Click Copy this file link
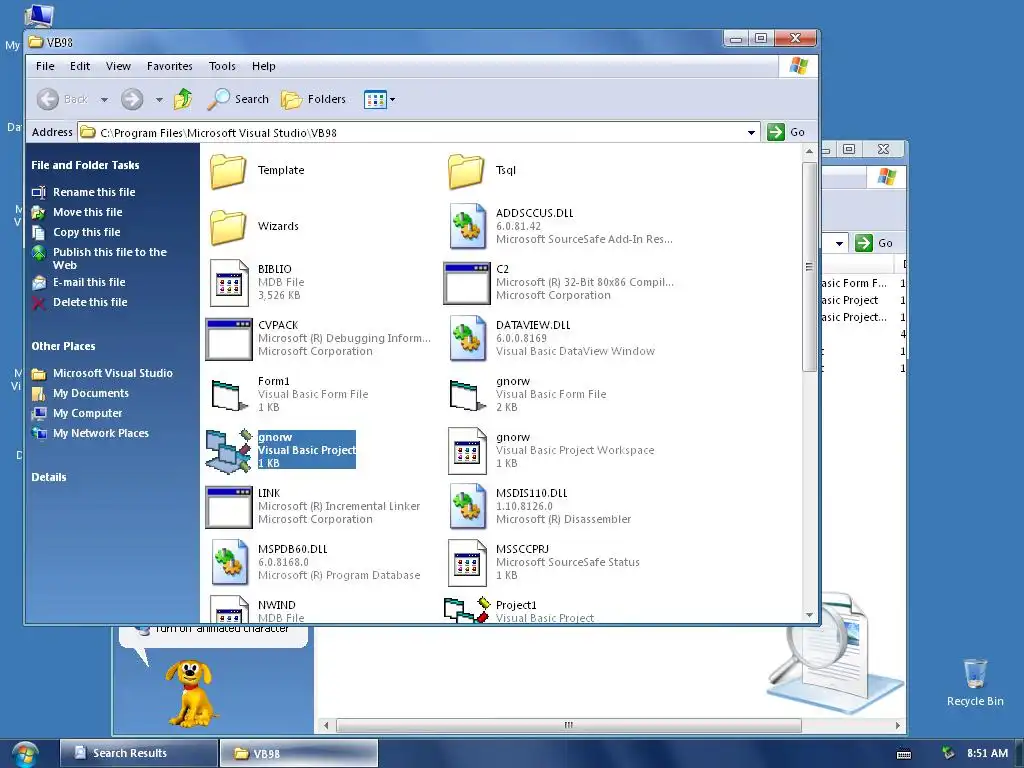 [x=86, y=232]
